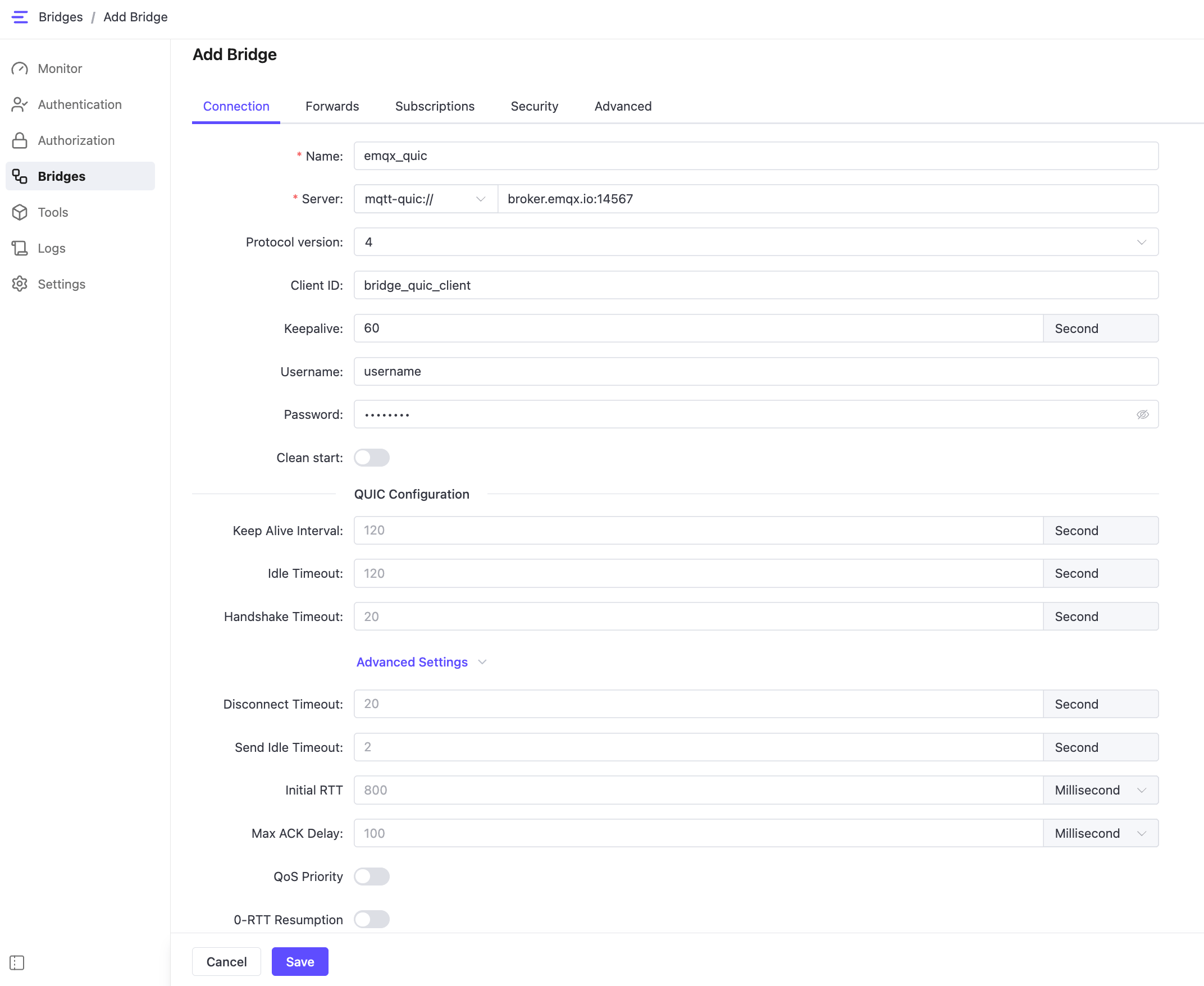Switch to the Security tab
The image size is (1204, 986).
coord(534,106)
